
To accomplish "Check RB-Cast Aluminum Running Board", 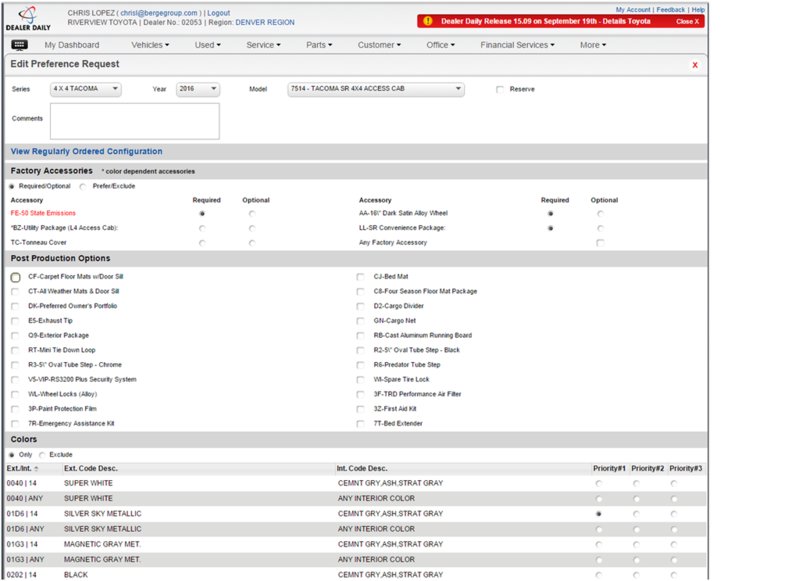I will [x=360, y=335].
